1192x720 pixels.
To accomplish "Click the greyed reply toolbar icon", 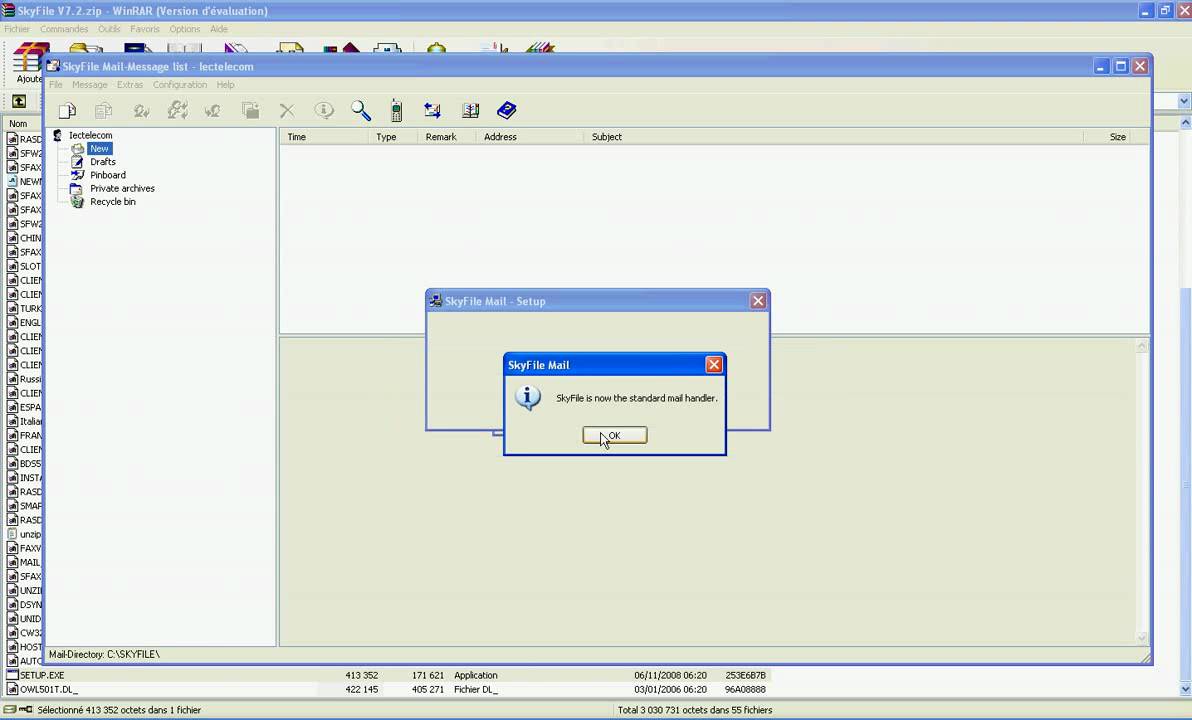I will pos(141,111).
